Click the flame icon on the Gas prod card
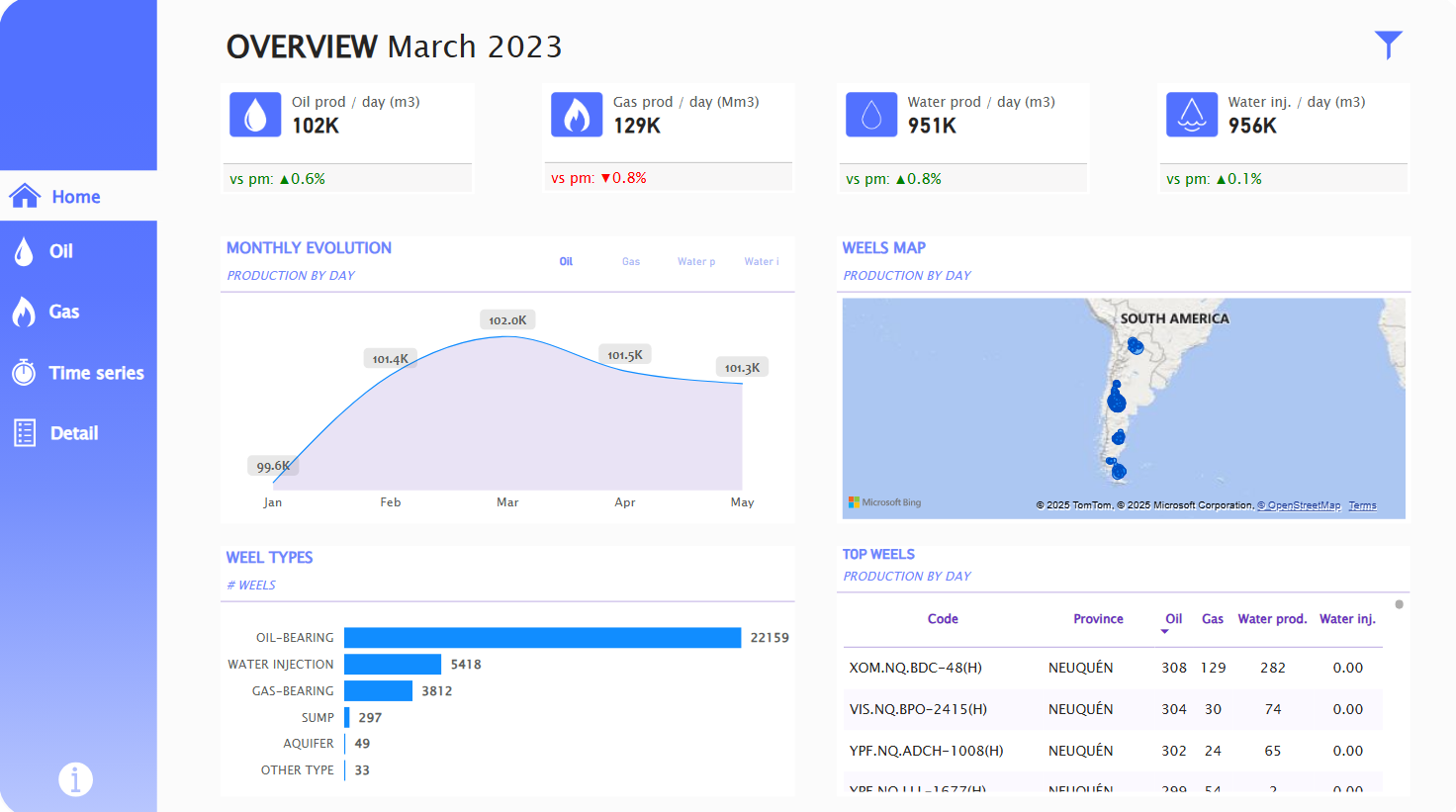 (577, 114)
